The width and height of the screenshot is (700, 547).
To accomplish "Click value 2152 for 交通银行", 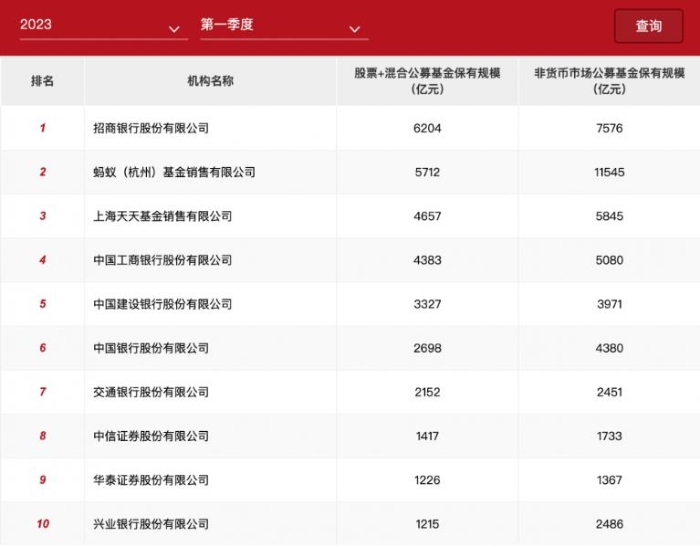I will click(x=427, y=392).
